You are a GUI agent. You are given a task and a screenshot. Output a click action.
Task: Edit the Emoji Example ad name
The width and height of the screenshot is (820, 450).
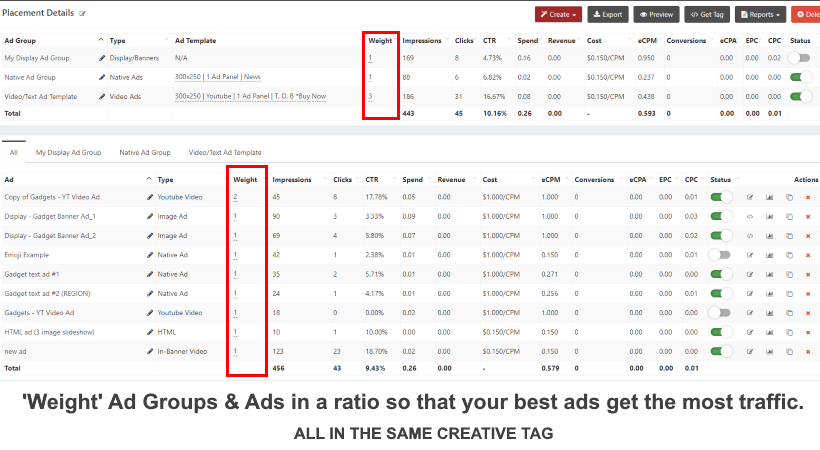click(150, 255)
